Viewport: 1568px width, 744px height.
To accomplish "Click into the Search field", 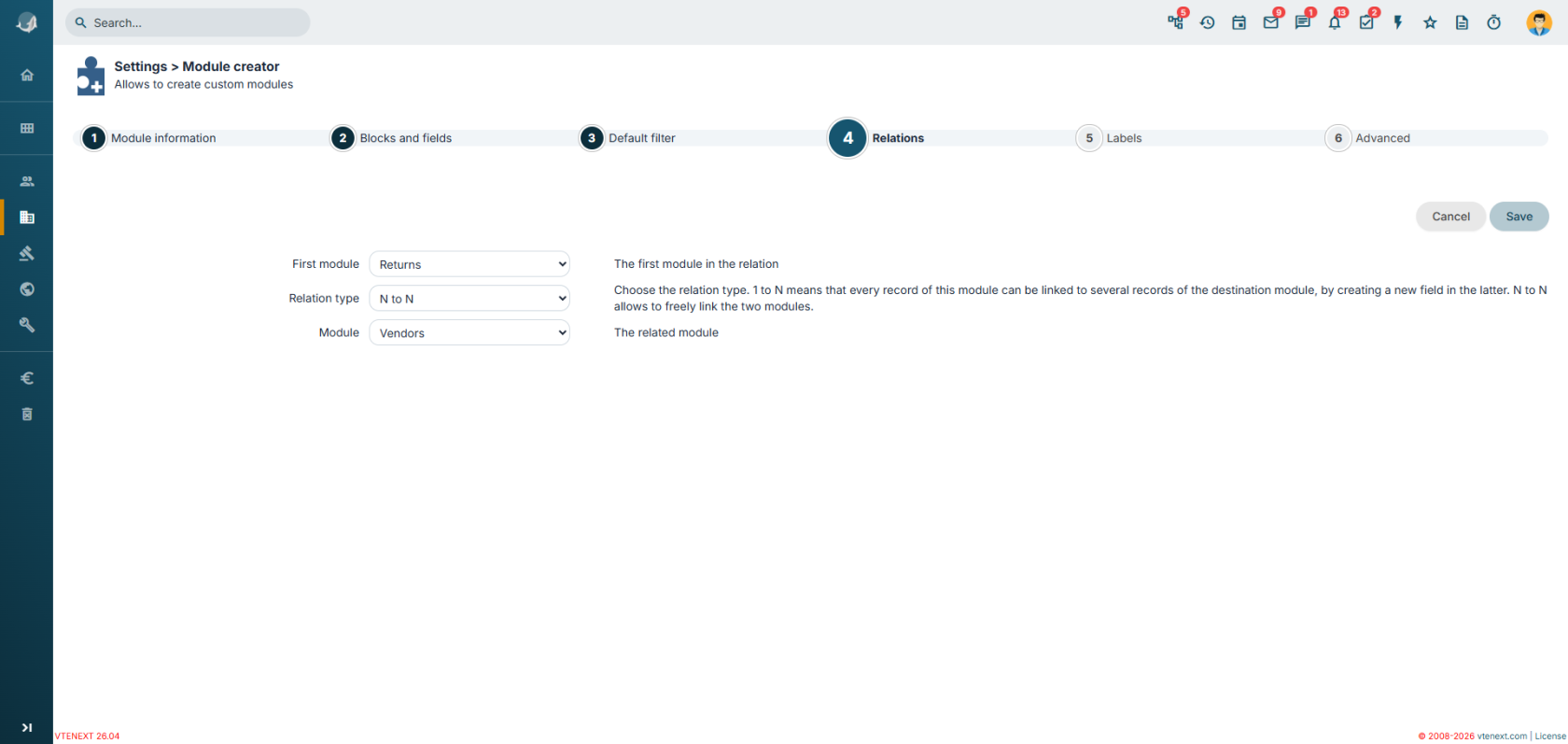I will click(x=188, y=22).
